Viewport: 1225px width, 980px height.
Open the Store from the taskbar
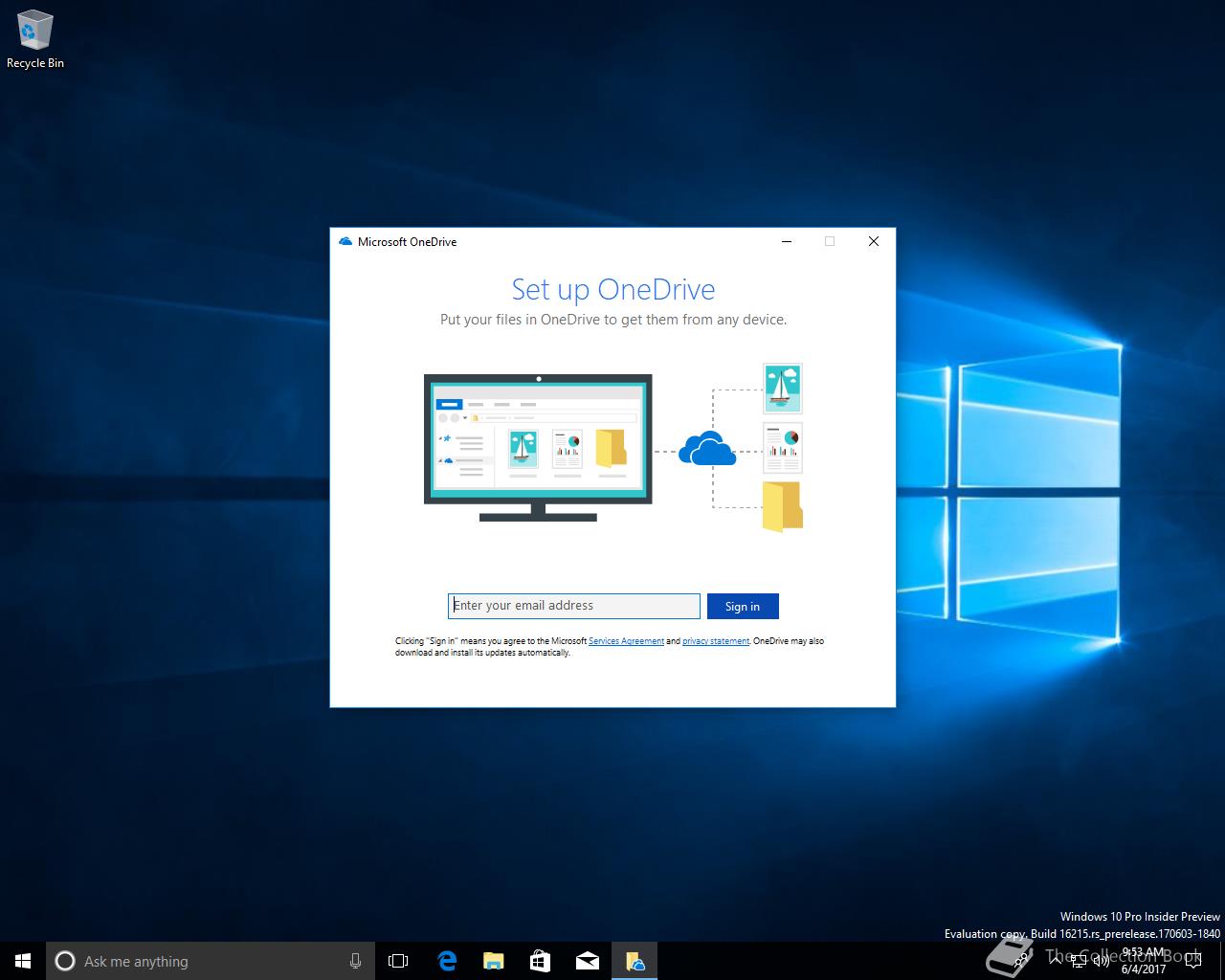tap(541, 961)
